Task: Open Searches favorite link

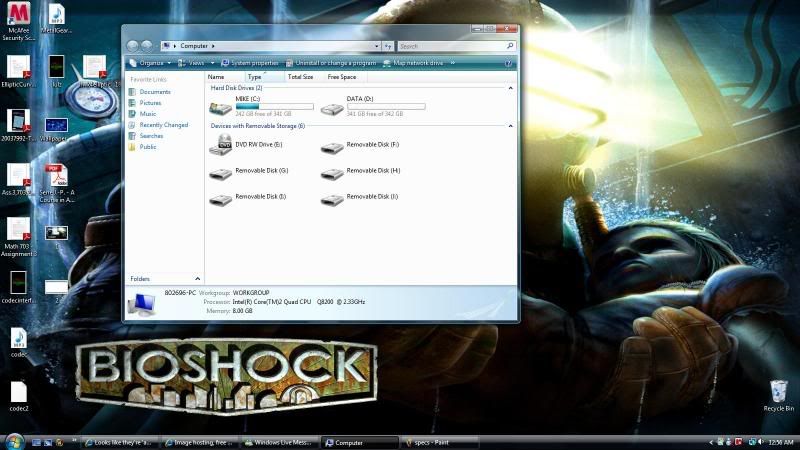Action: coord(146,136)
